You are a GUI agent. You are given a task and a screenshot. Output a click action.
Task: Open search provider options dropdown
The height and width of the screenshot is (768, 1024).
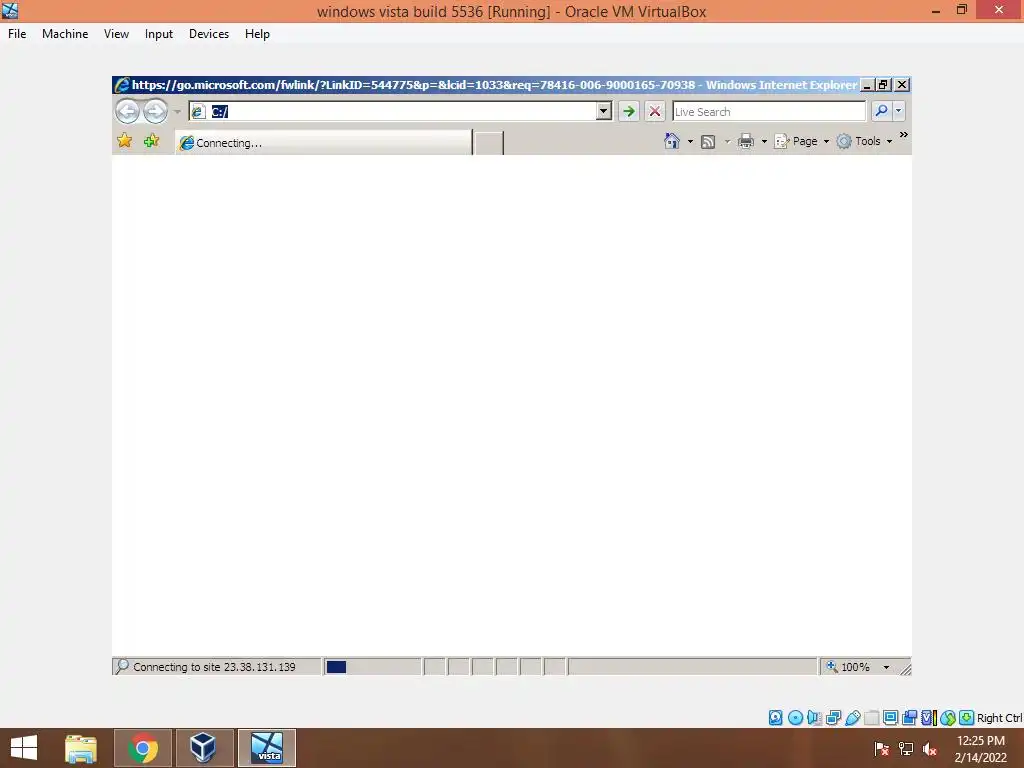(x=899, y=111)
